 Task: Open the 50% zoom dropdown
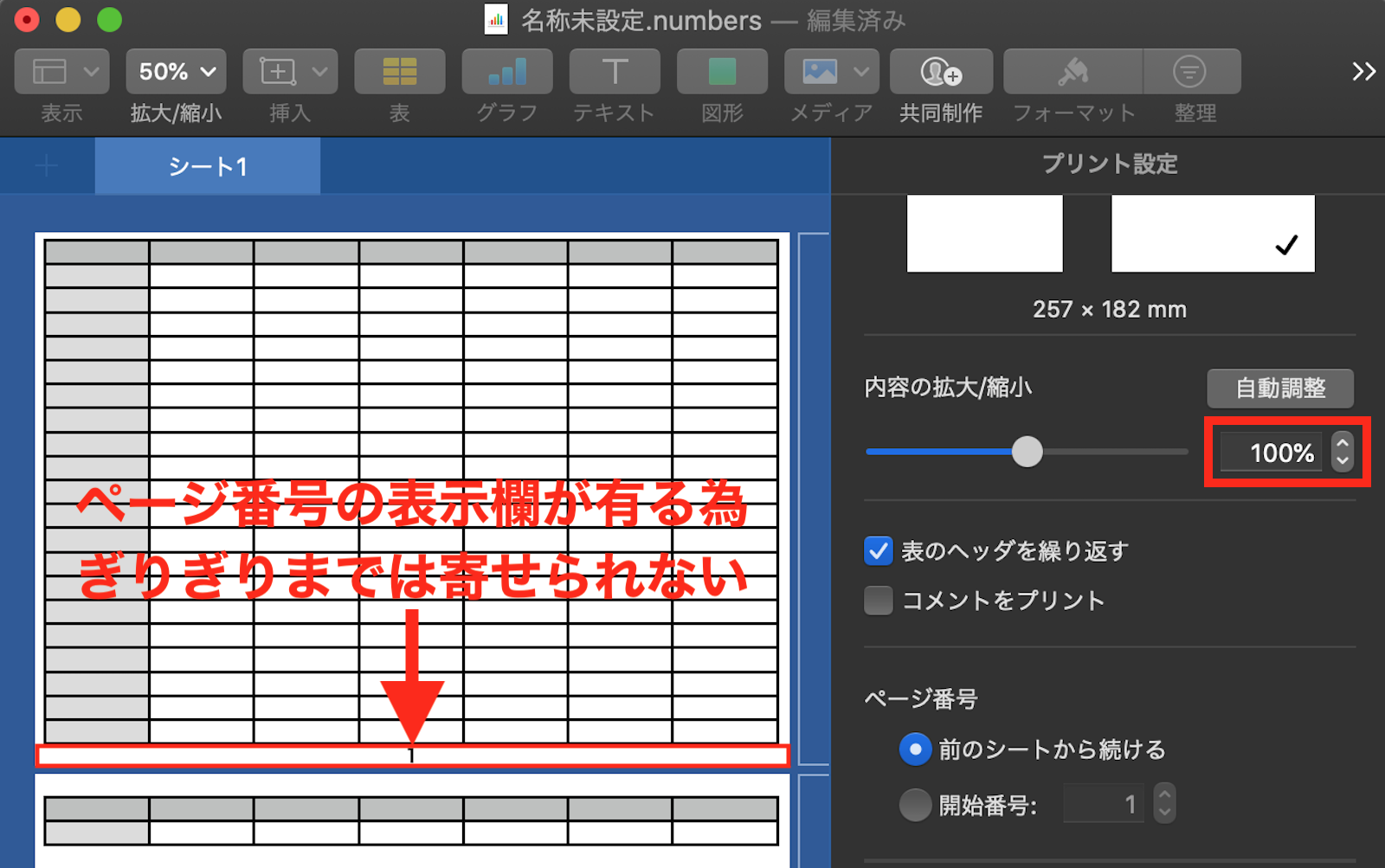point(177,72)
